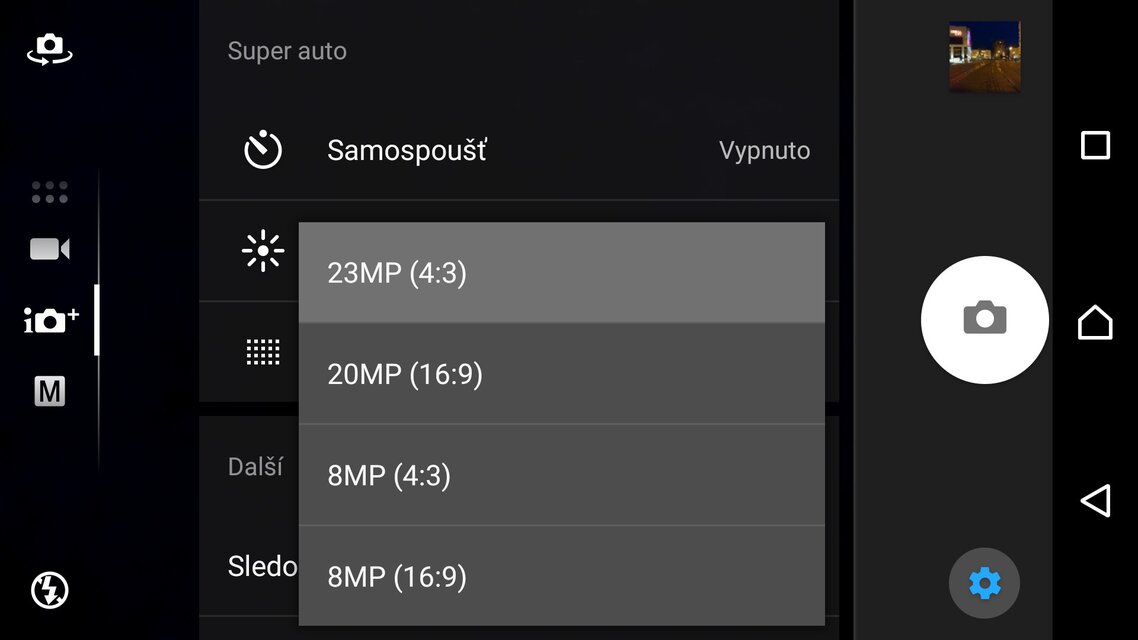1138x640 pixels.
Task: Expand the Další options section
Action: coord(255,465)
